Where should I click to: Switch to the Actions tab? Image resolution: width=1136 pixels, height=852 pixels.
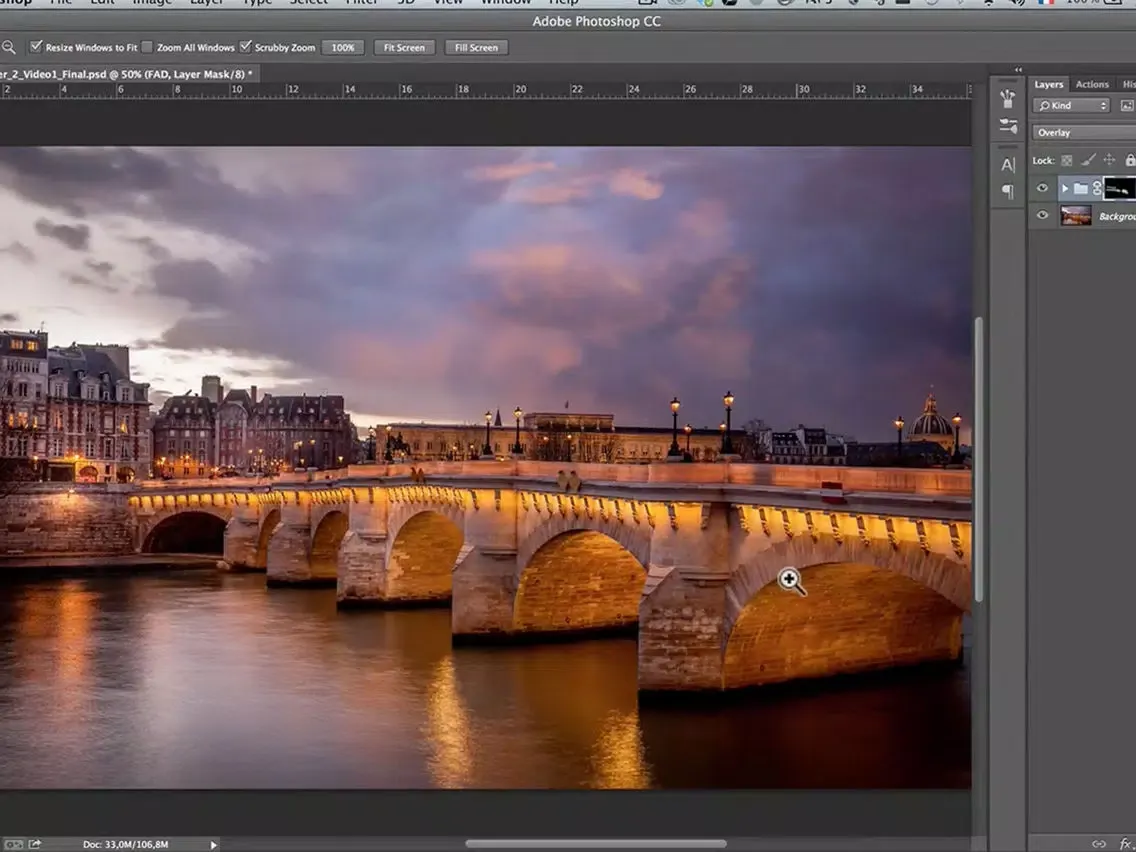(x=1092, y=84)
